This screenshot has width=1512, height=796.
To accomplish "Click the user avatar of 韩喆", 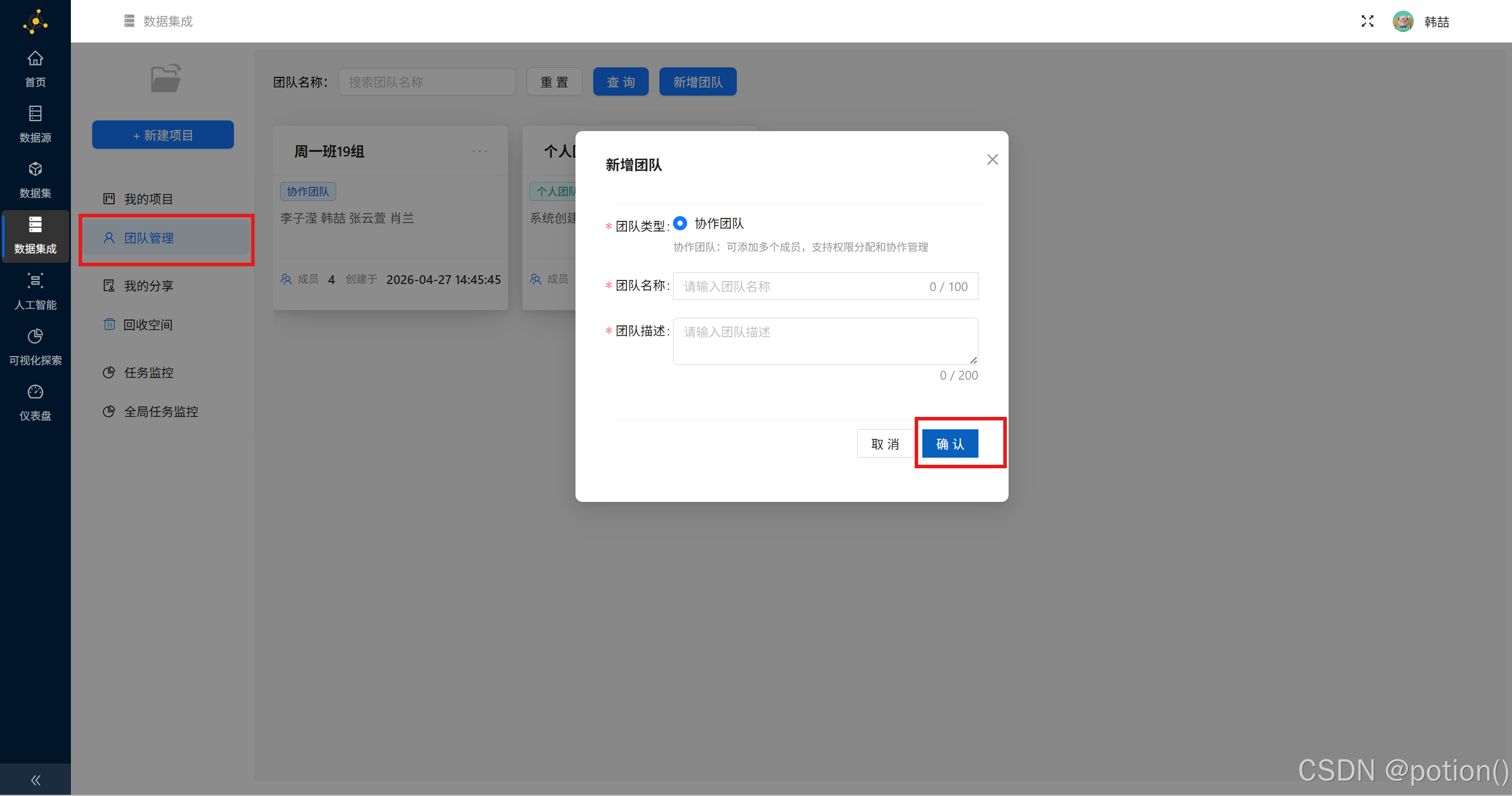I will [x=1404, y=21].
